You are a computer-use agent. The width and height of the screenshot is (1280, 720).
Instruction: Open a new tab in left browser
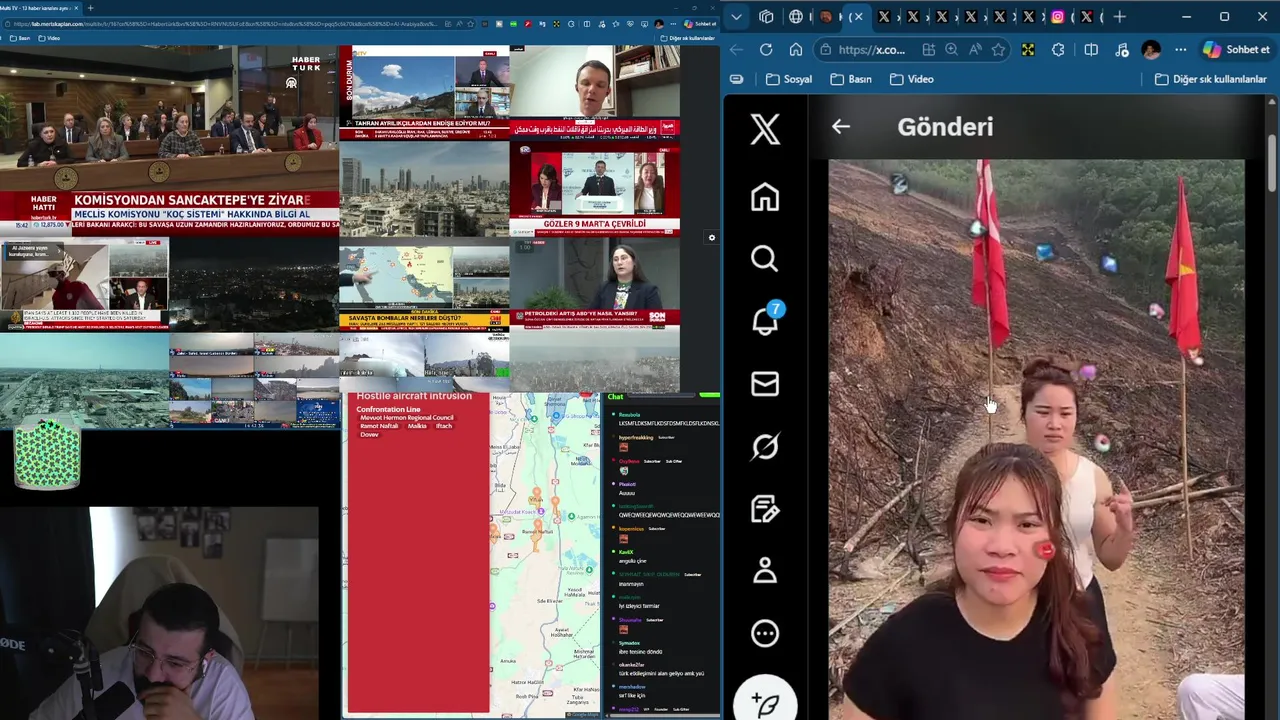(x=90, y=8)
